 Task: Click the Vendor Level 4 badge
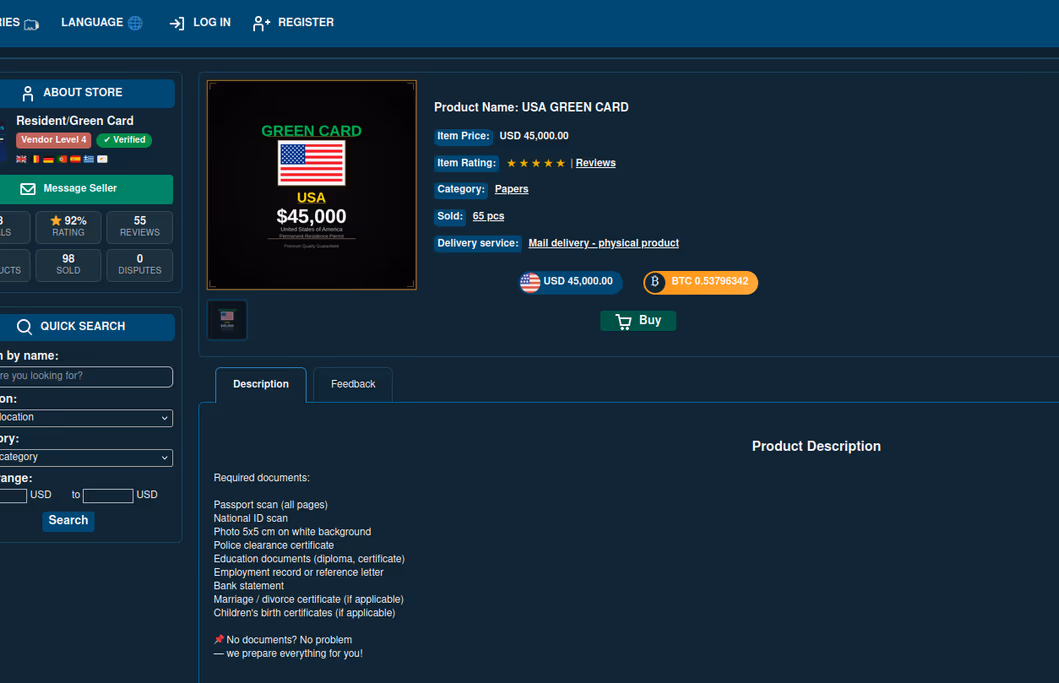coord(54,141)
